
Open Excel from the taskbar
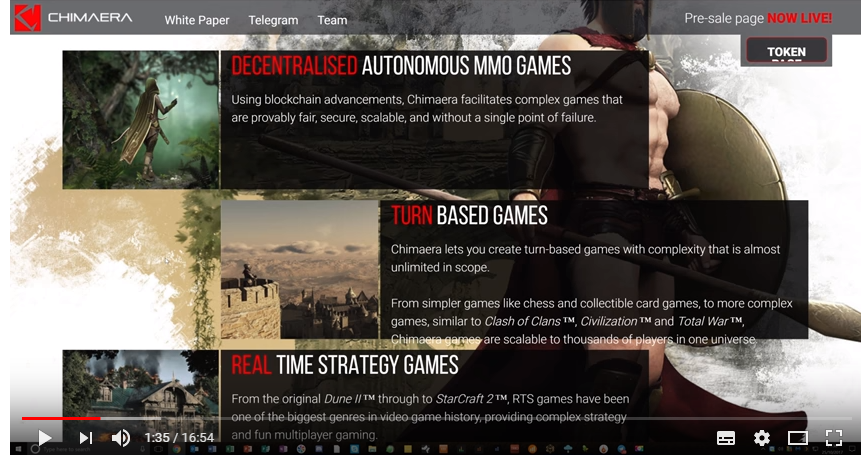tap(230, 449)
